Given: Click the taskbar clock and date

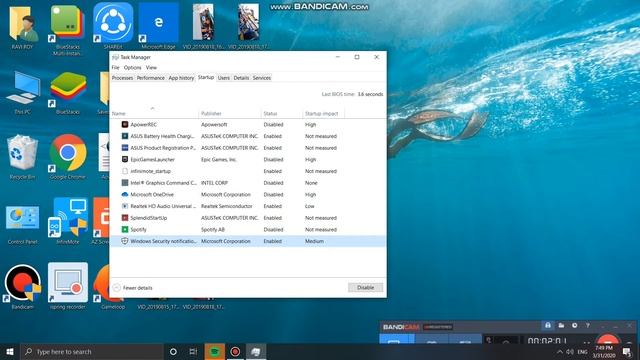Looking at the screenshot, I should coord(604,351).
